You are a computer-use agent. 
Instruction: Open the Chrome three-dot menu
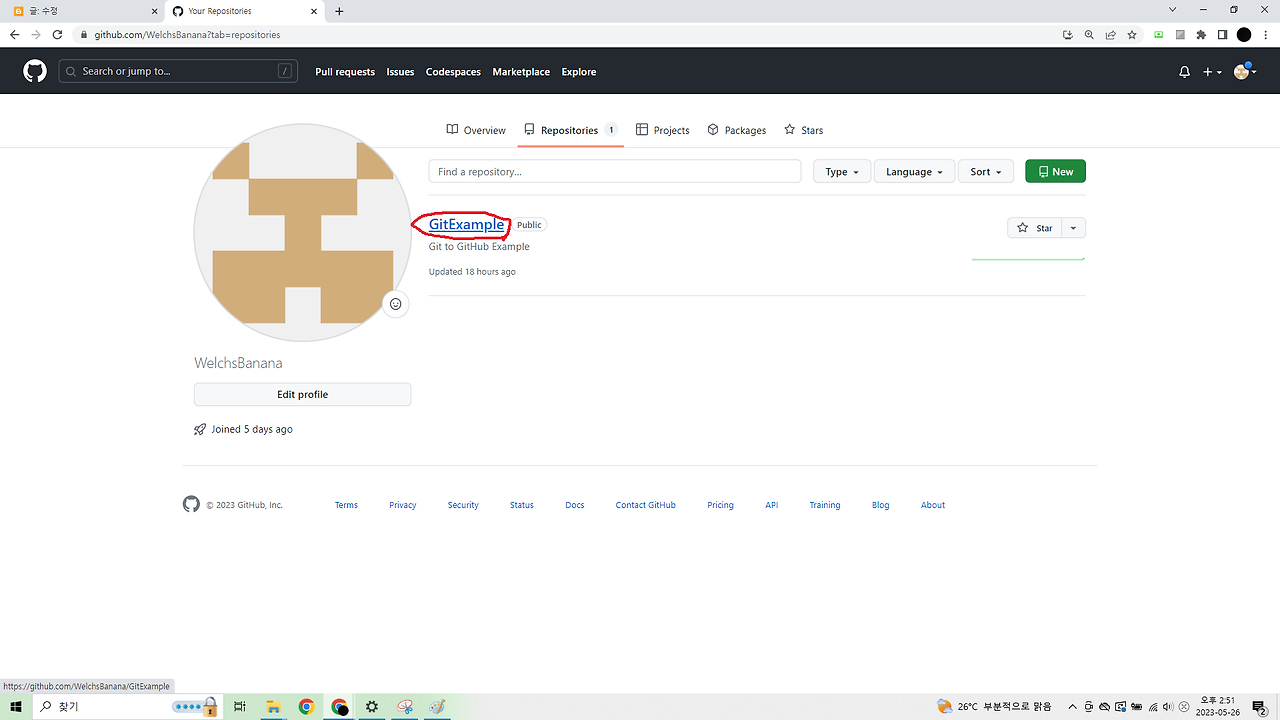point(1266,34)
